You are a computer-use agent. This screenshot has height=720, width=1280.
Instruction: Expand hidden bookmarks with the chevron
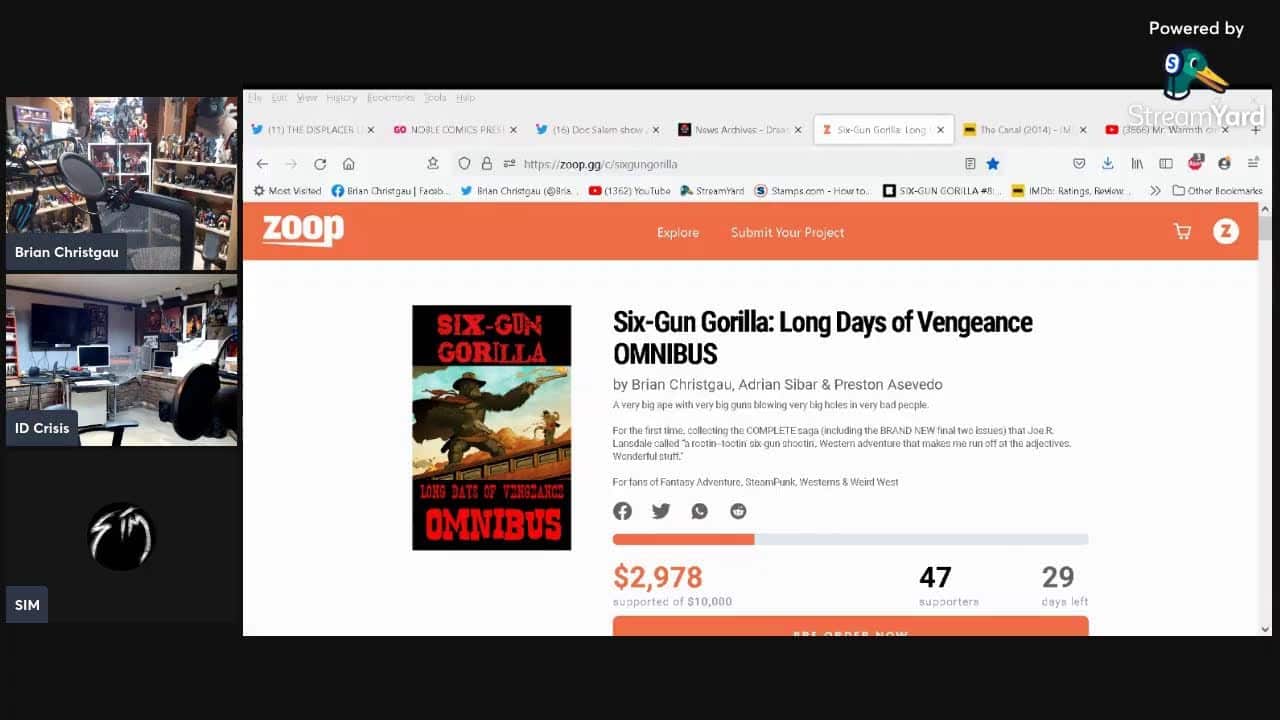(1155, 190)
